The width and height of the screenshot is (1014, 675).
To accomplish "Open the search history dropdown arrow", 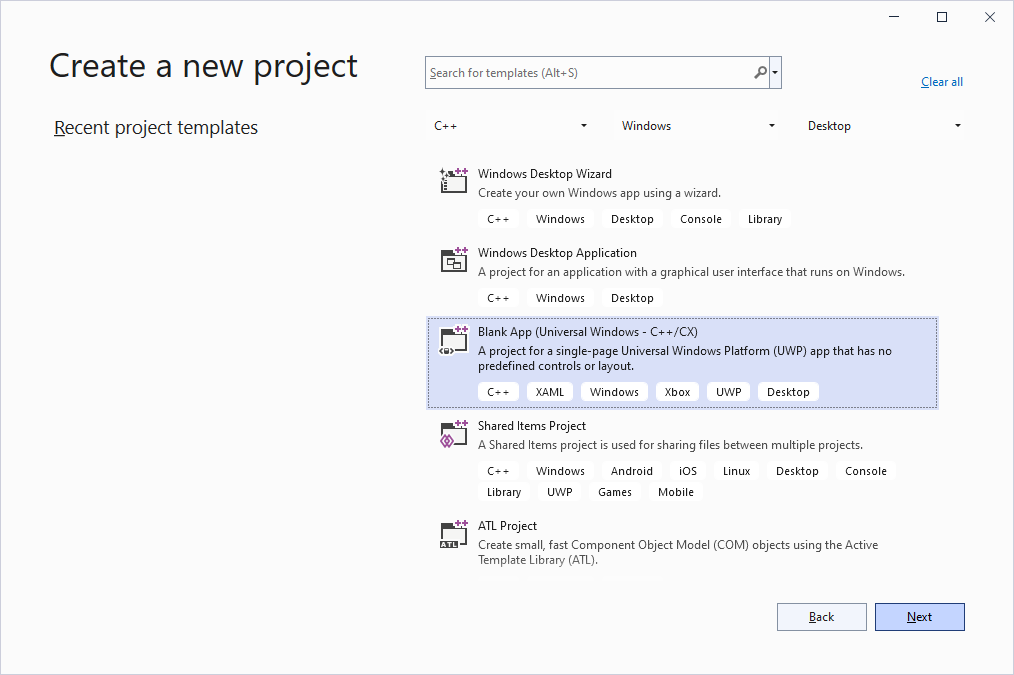I will 776,73.
